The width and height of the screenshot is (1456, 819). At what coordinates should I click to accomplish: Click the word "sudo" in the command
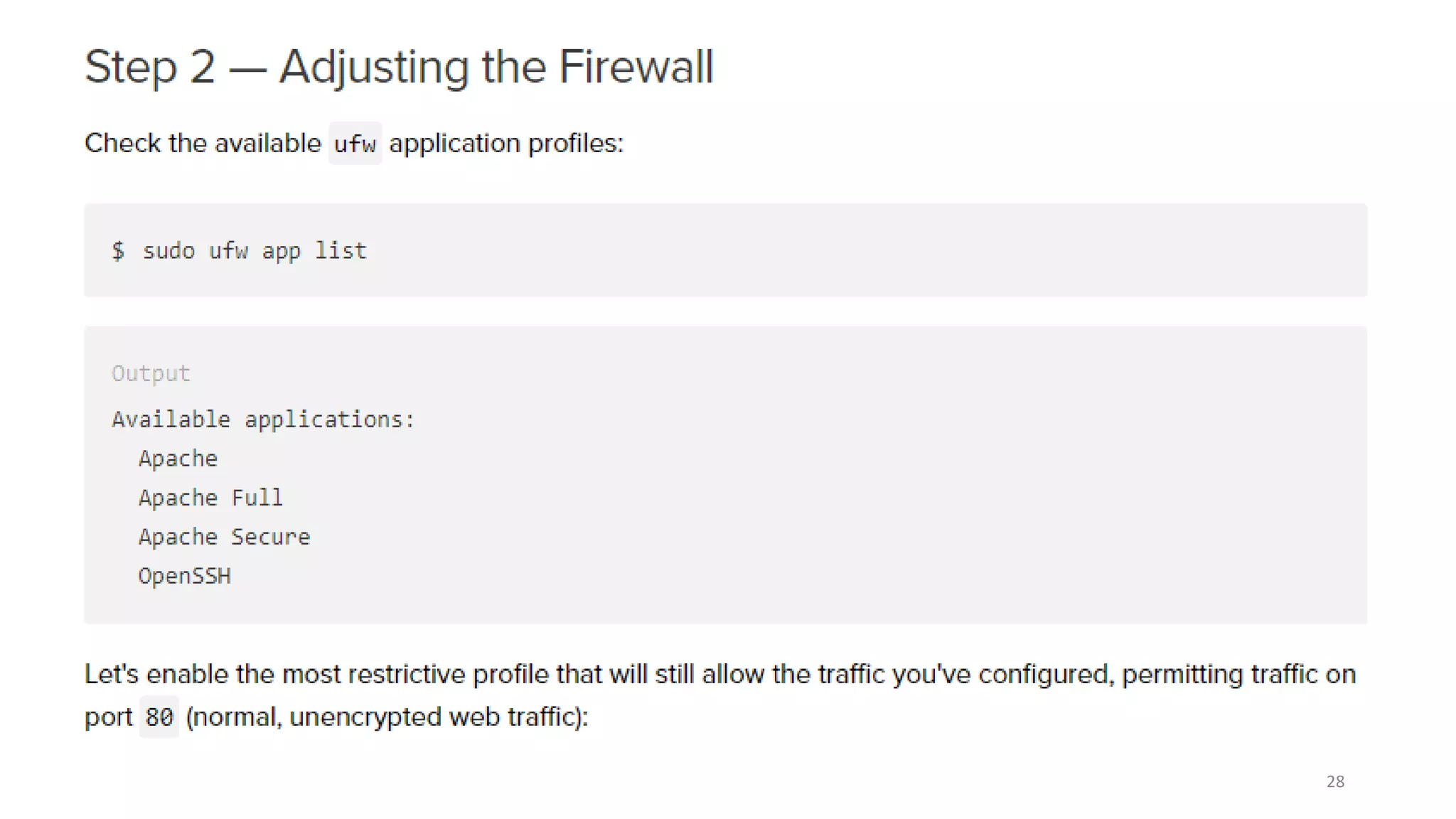coord(168,251)
